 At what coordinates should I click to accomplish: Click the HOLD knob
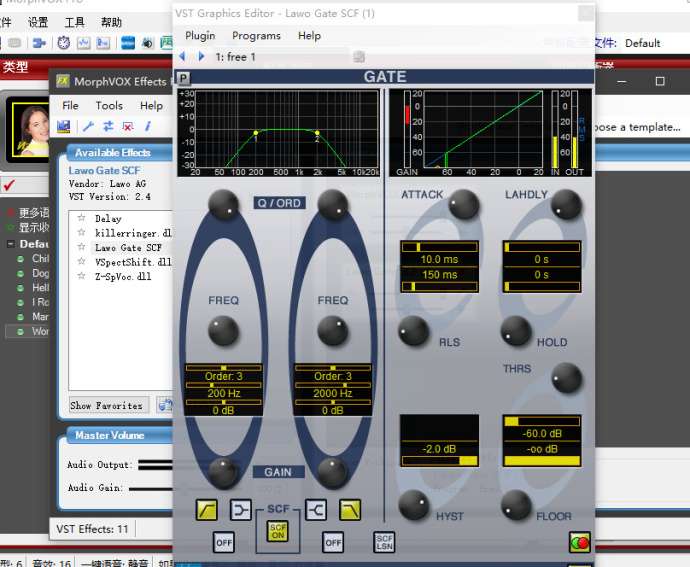click(516, 331)
